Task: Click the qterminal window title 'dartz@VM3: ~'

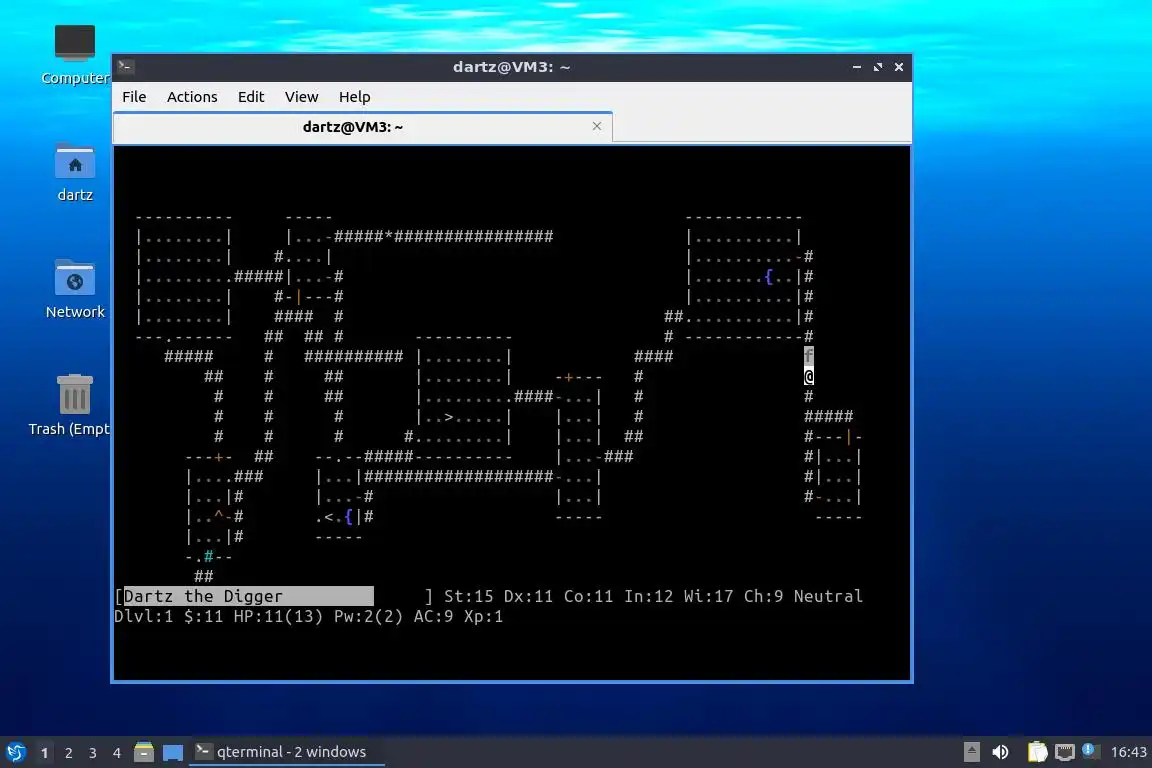Action: 511,67
